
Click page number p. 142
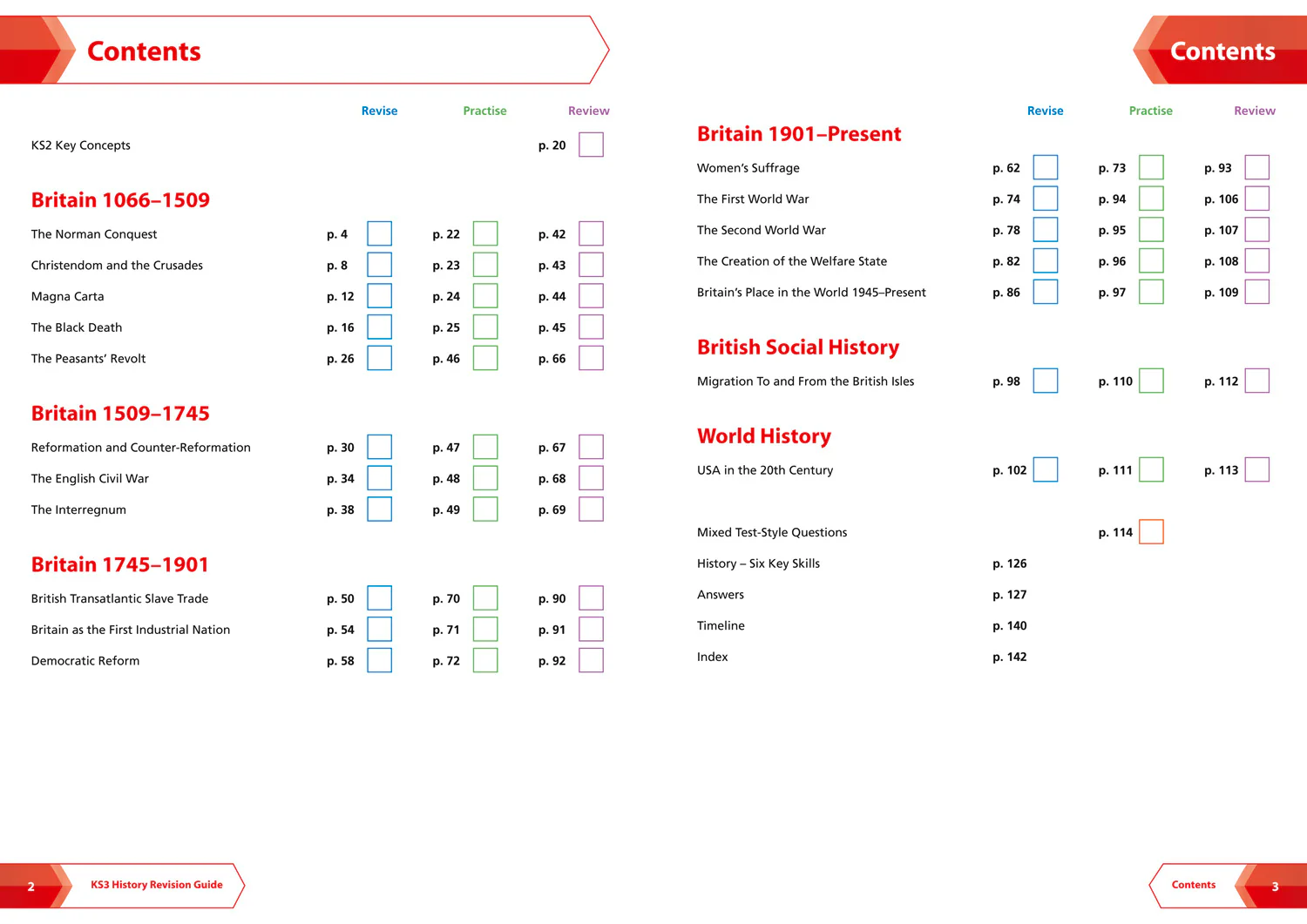coord(1009,657)
